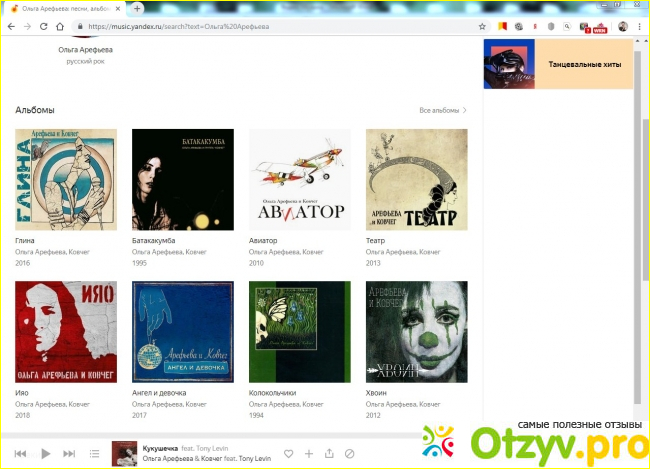Open the Глина album cover

66,180
